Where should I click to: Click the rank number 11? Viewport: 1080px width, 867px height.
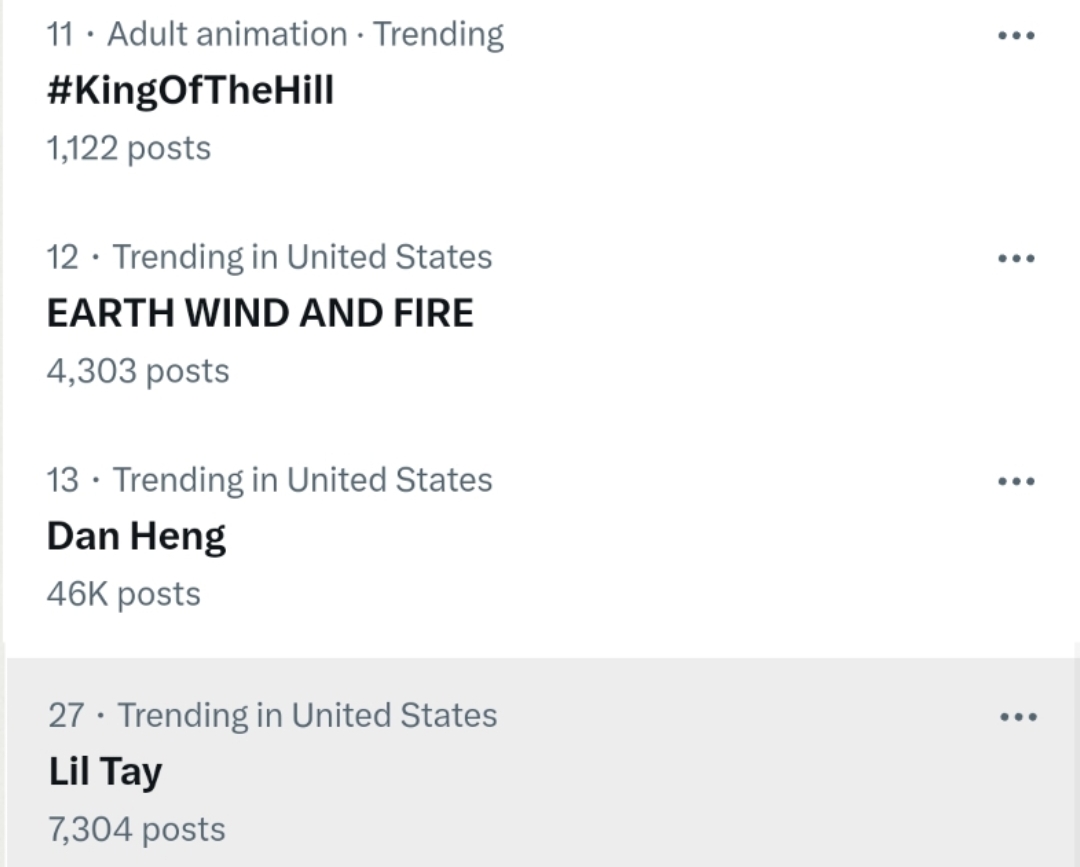point(59,34)
